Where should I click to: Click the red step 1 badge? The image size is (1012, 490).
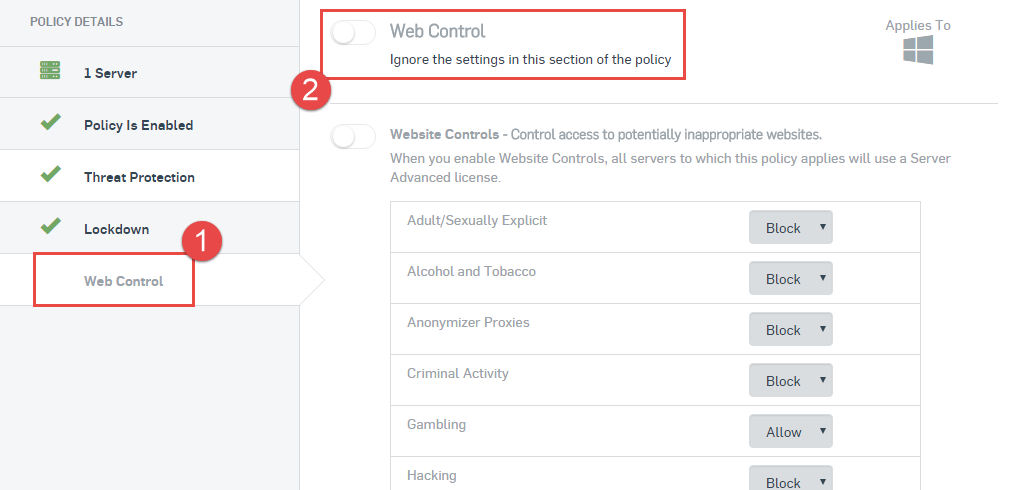202,242
